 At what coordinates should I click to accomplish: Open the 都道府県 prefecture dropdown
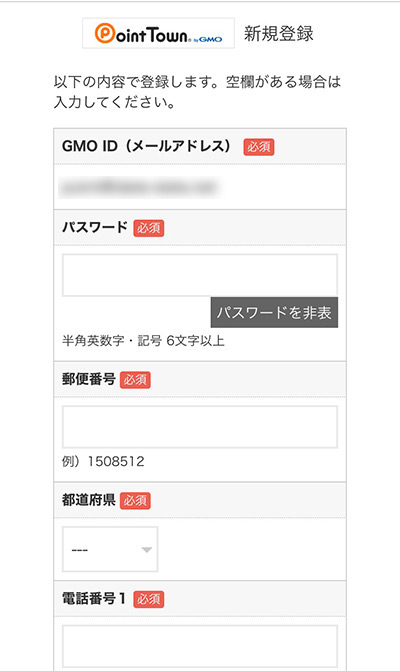[x=110, y=549]
